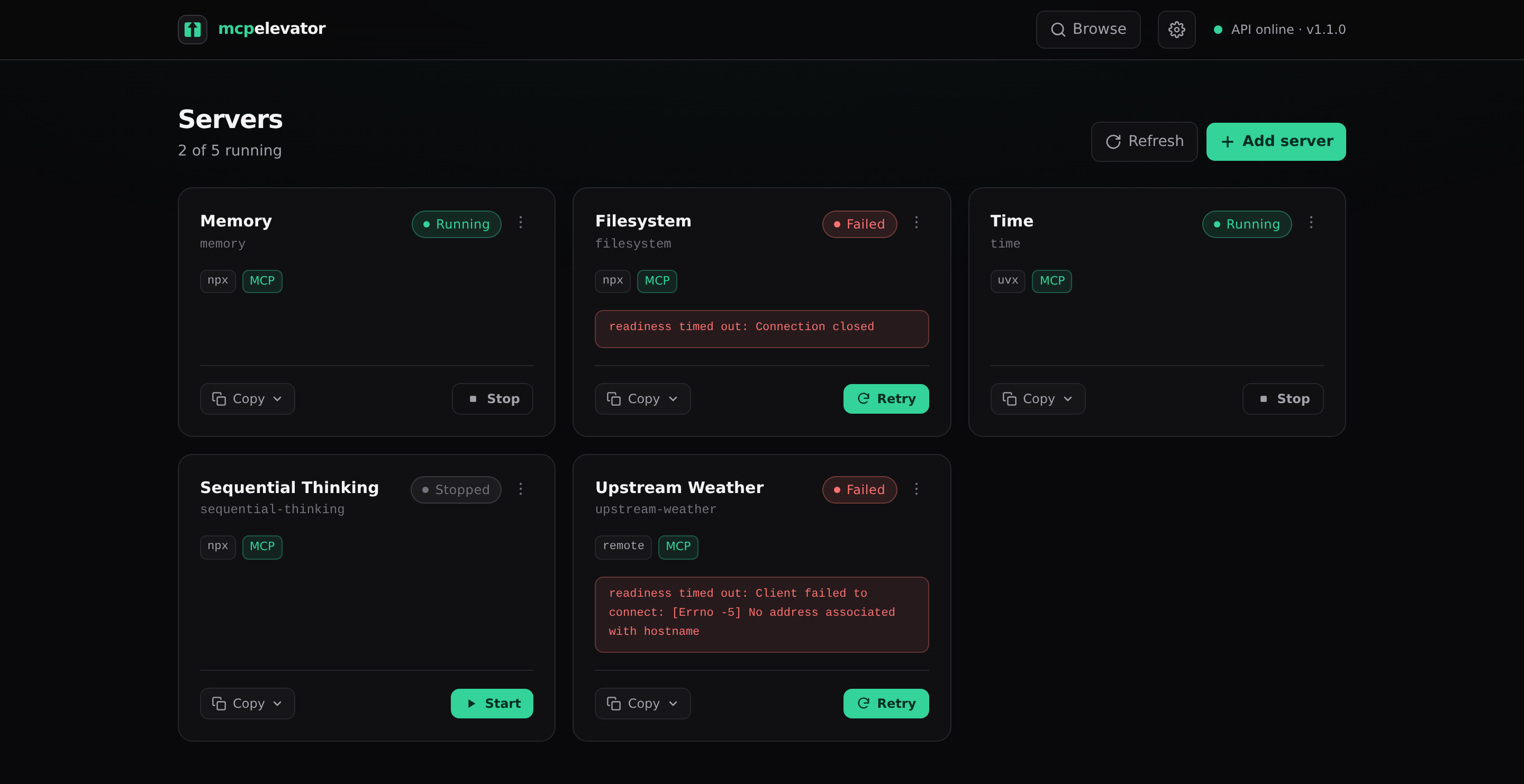This screenshot has width=1524, height=784.
Task: Click the MCP tag on Time card
Action: point(1052,281)
